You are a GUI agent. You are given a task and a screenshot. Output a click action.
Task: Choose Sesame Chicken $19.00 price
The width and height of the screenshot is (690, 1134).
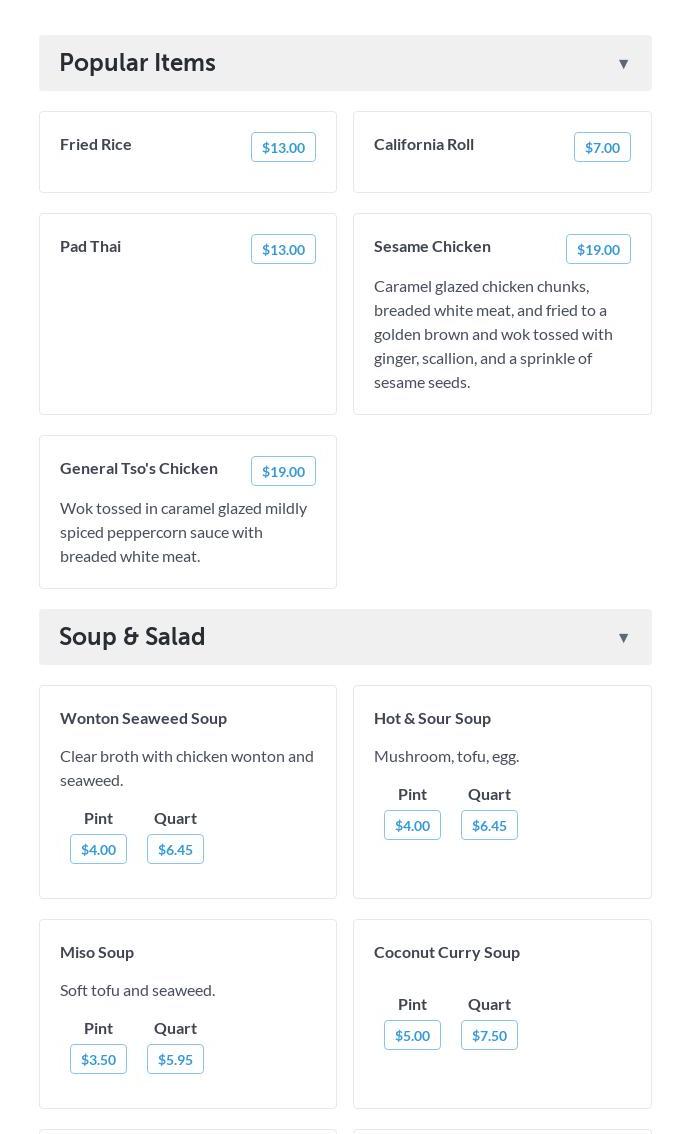coord(598,250)
